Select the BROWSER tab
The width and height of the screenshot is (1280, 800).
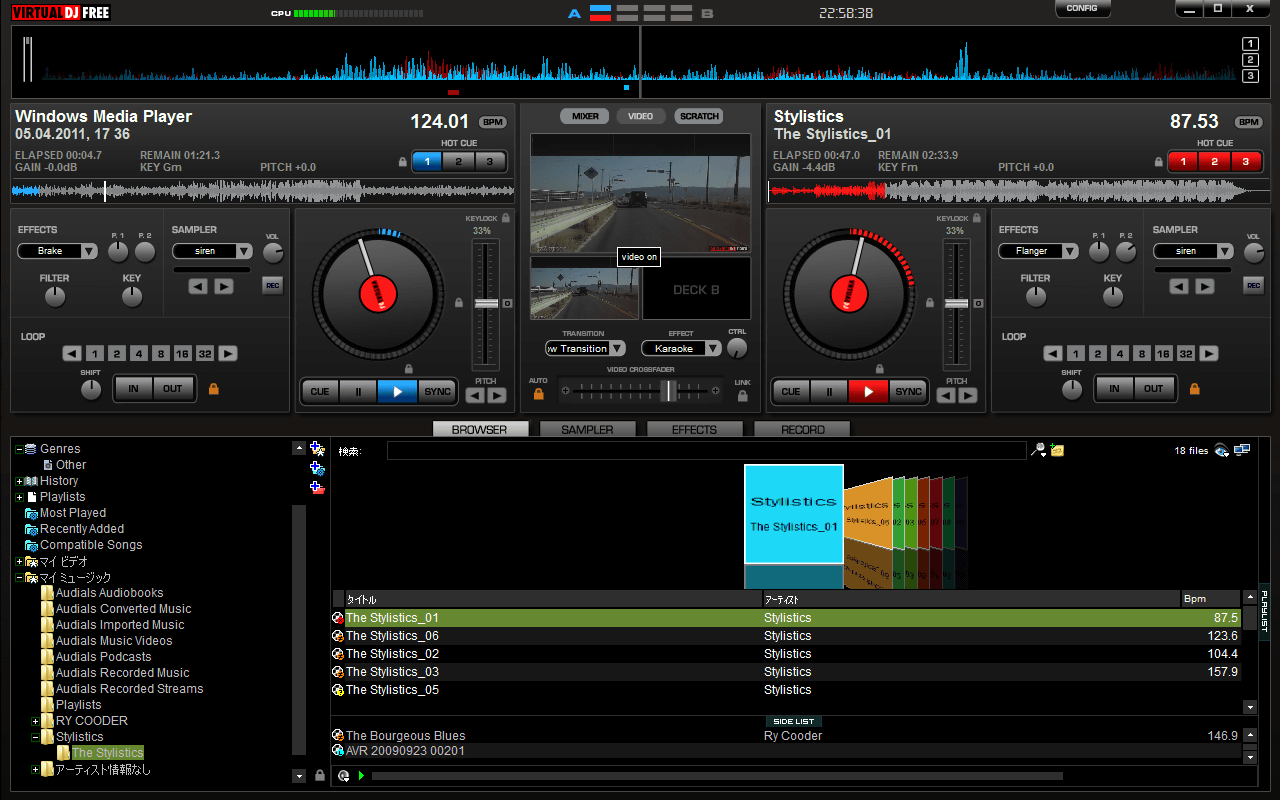point(480,429)
